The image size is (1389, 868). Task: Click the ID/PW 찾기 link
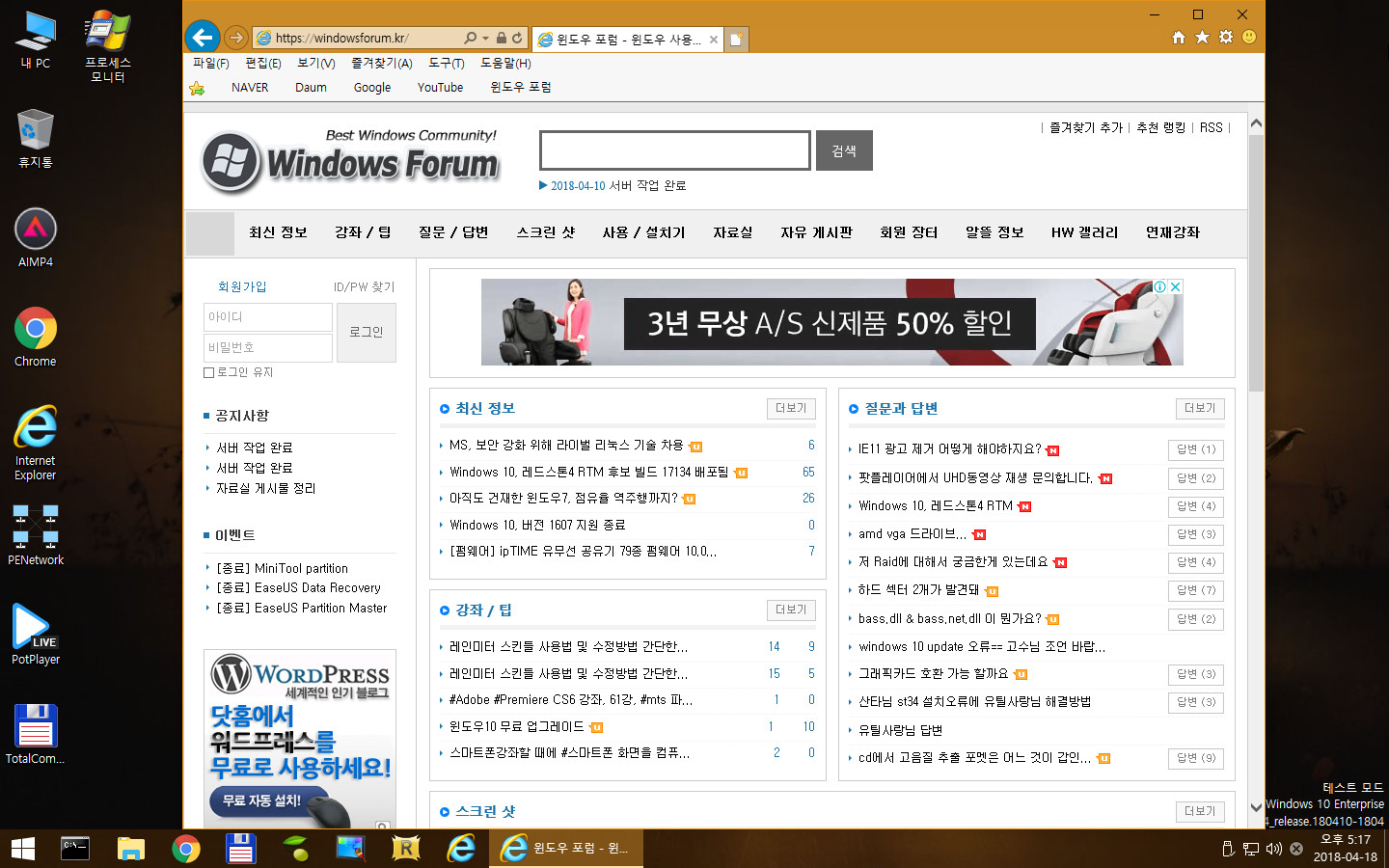point(364,286)
